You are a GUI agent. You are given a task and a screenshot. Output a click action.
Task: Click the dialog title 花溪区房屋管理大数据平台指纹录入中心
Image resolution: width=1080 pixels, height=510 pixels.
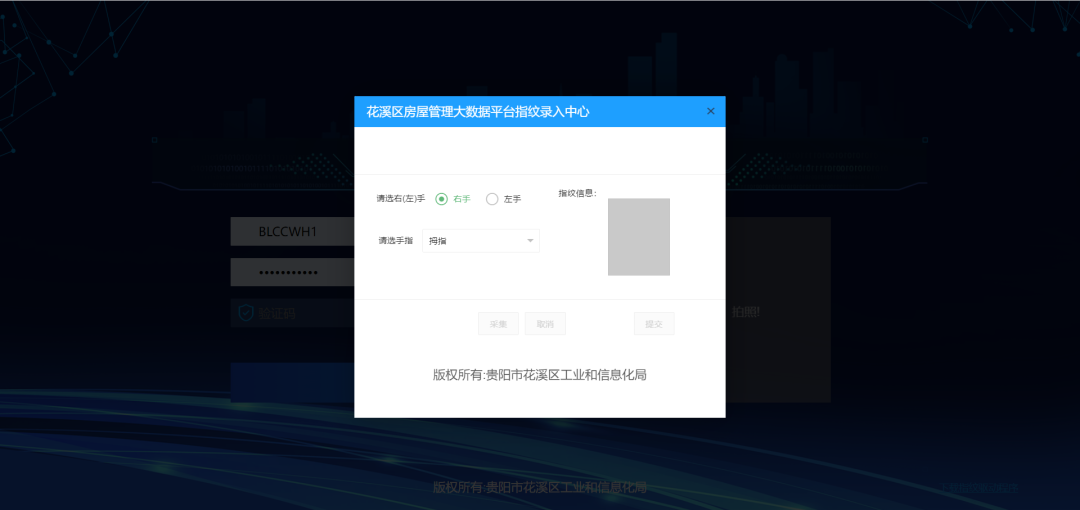(x=478, y=112)
